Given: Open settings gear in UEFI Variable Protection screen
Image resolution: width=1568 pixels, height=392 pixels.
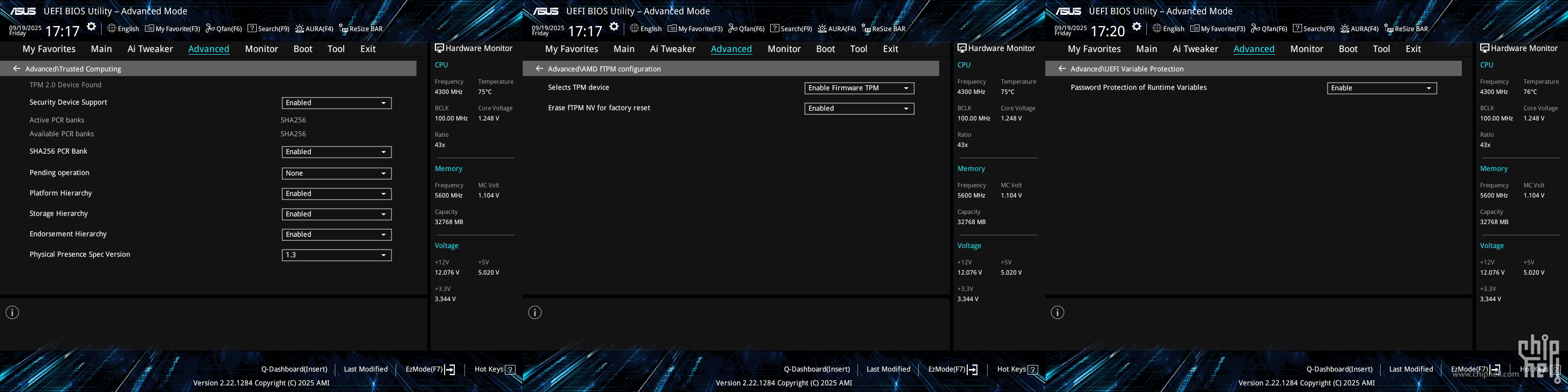Looking at the screenshot, I should (x=1136, y=27).
